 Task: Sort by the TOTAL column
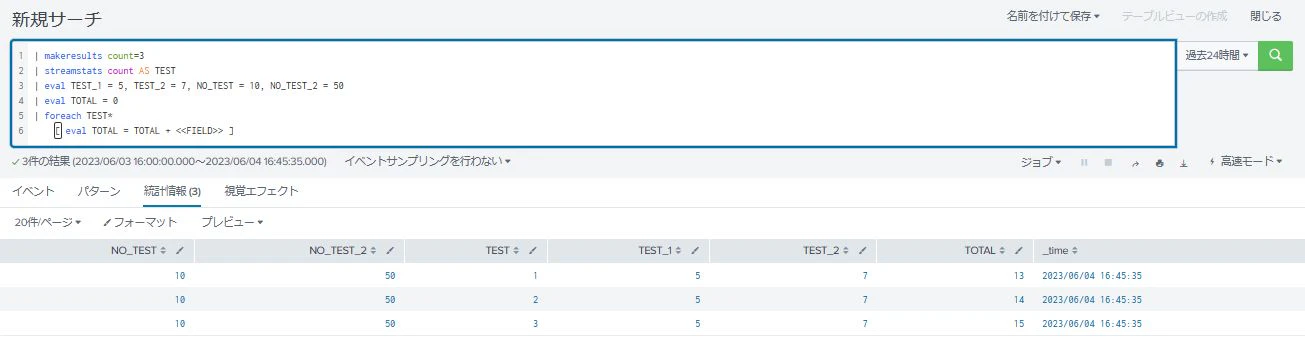985,251
